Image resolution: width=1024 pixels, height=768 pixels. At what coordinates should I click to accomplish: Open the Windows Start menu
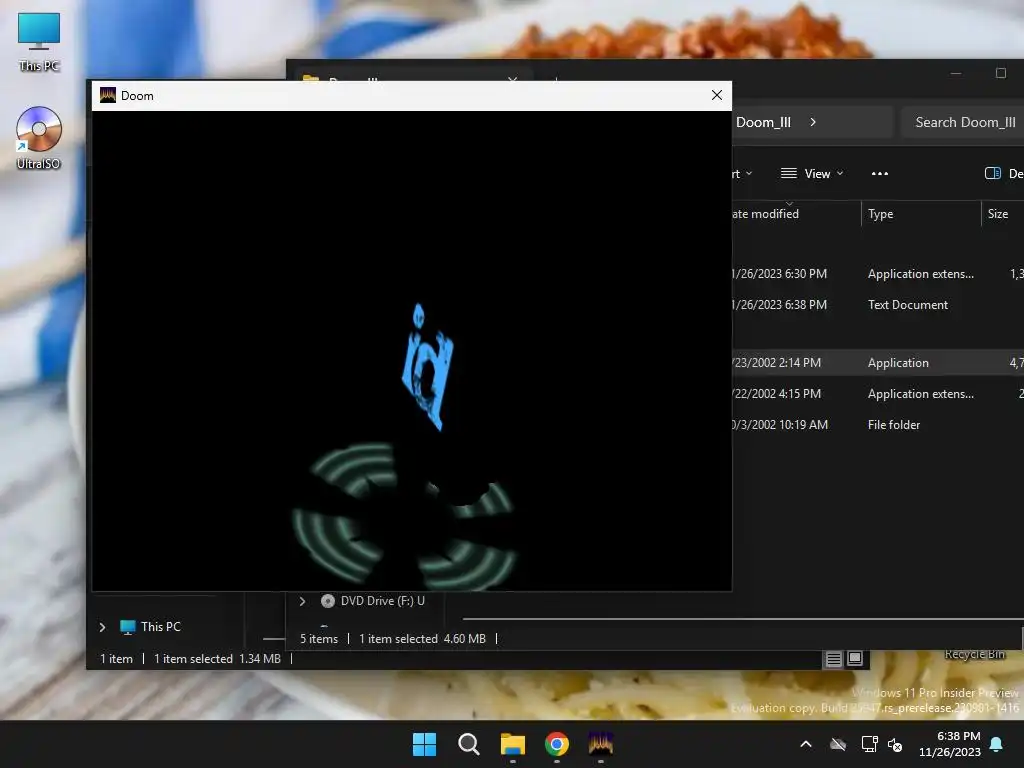click(x=424, y=744)
